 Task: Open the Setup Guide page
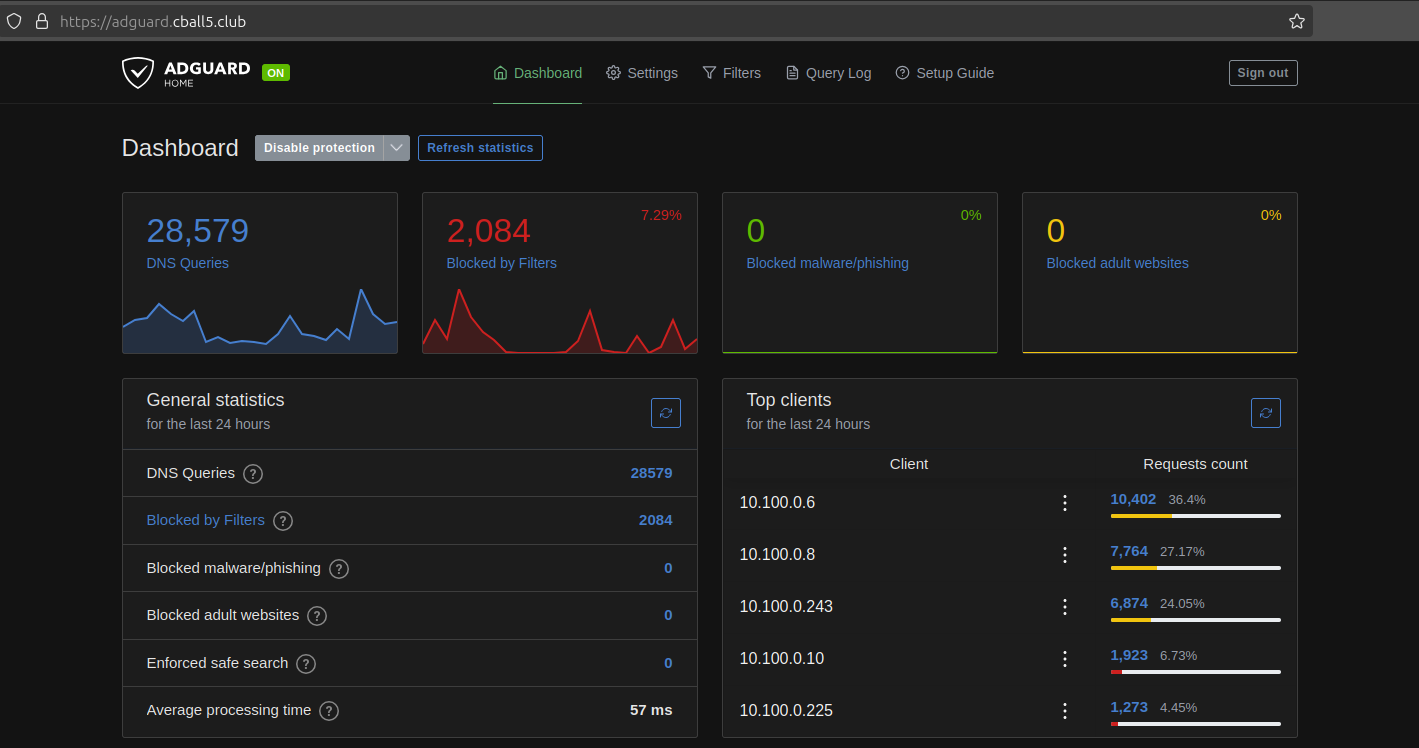click(944, 73)
